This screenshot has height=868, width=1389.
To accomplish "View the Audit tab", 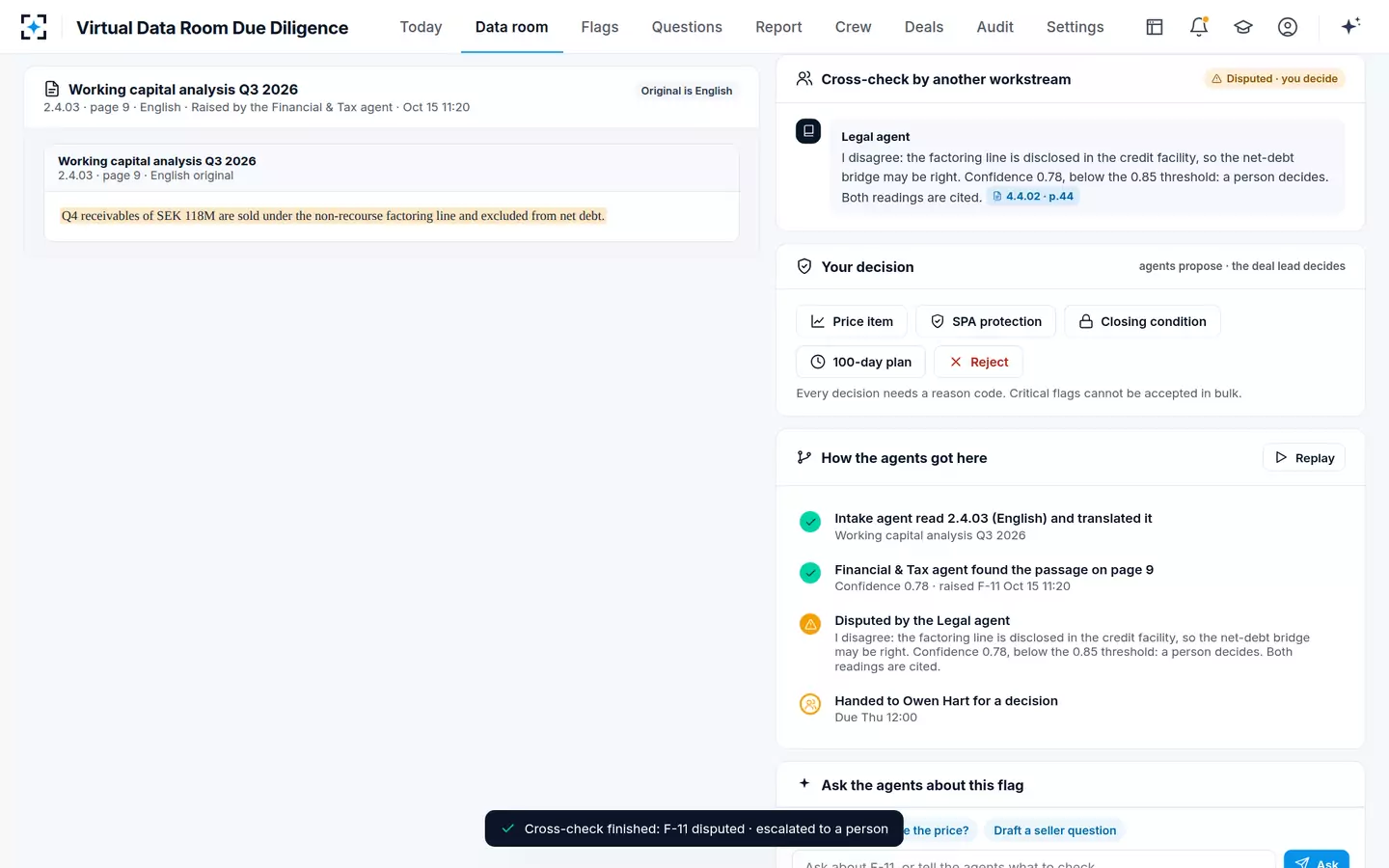I will [994, 27].
